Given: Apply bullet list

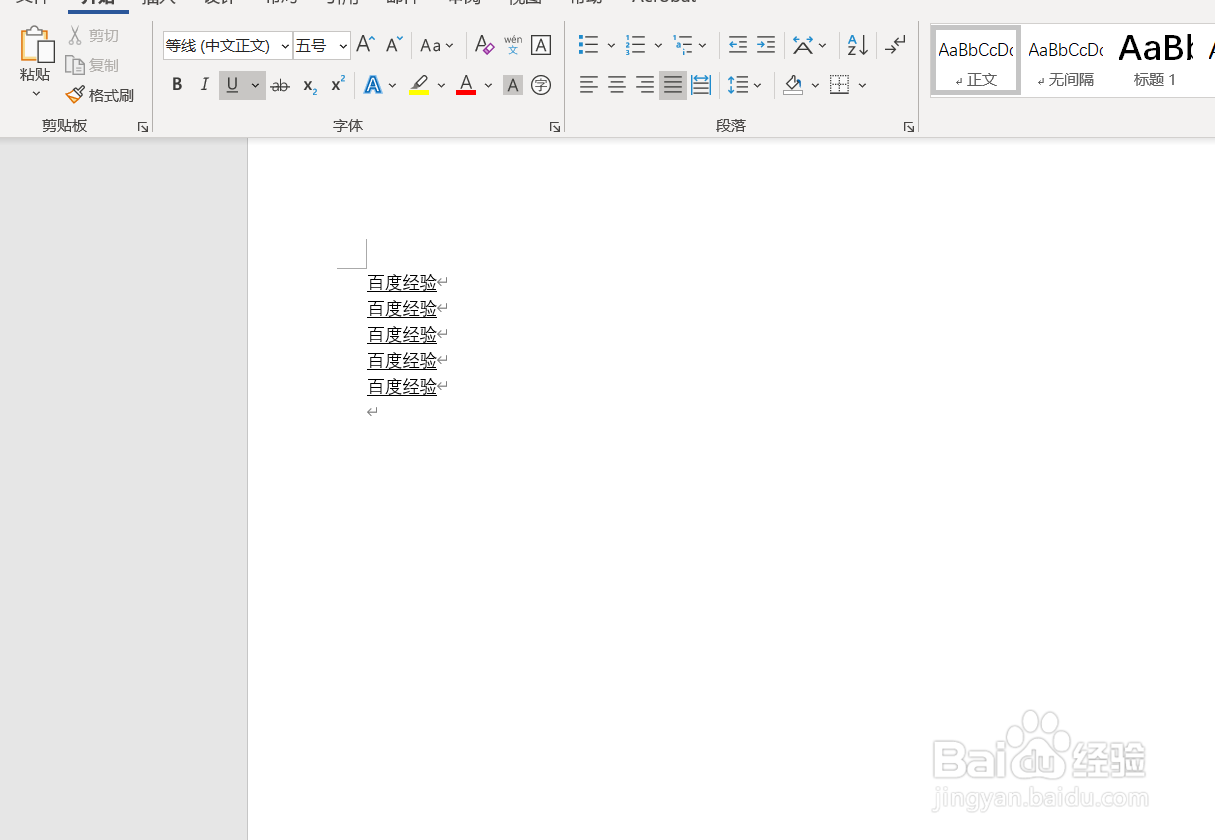Looking at the screenshot, I should tap(588, 45).
